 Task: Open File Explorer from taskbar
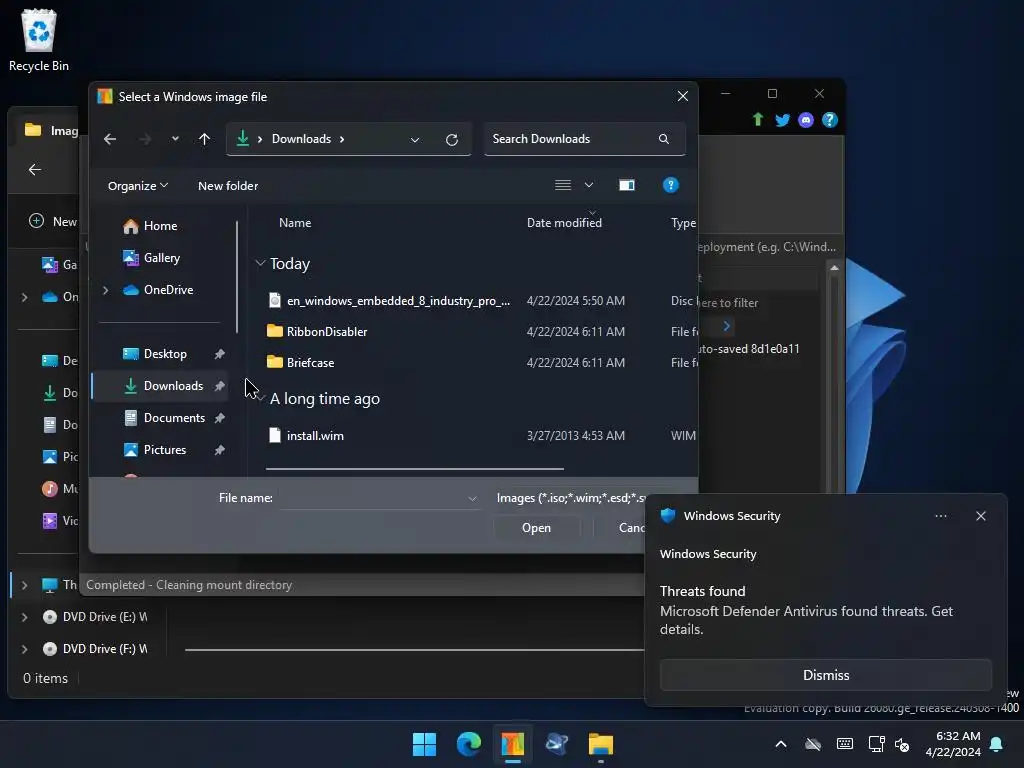(x=600, y=744)
